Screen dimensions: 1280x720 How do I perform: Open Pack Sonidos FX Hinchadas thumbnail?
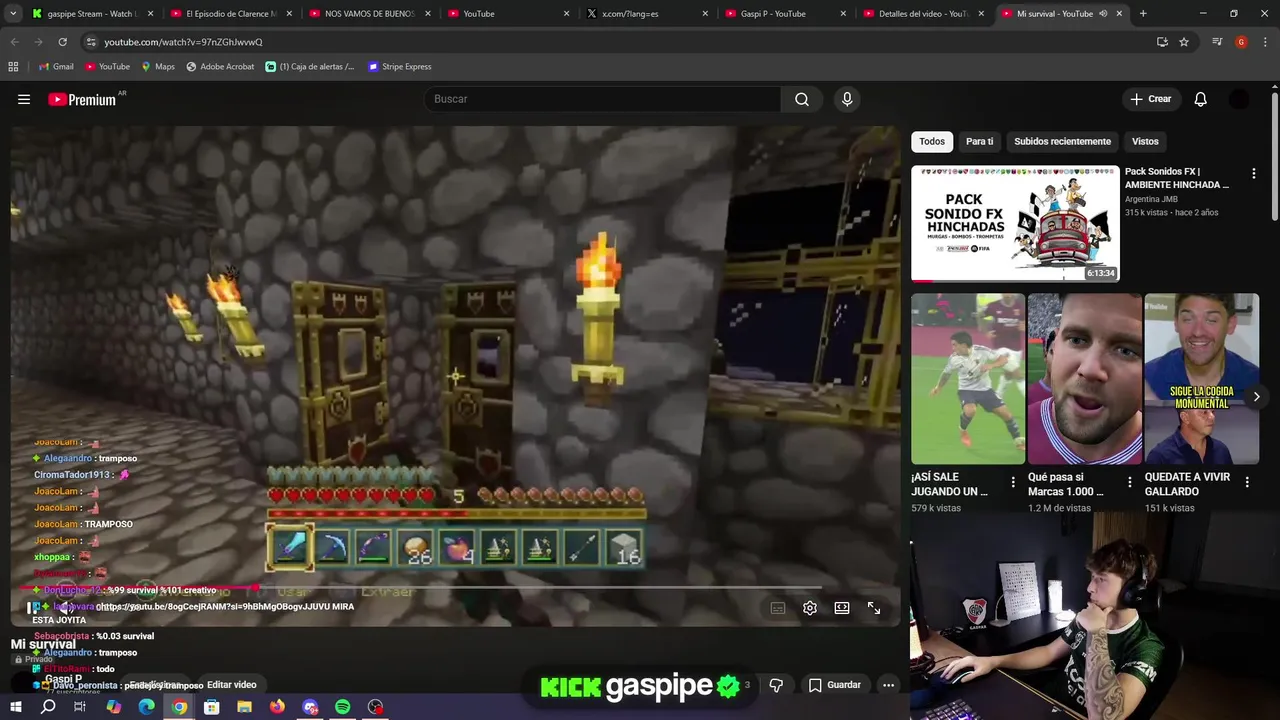[x=1015, y=224]
